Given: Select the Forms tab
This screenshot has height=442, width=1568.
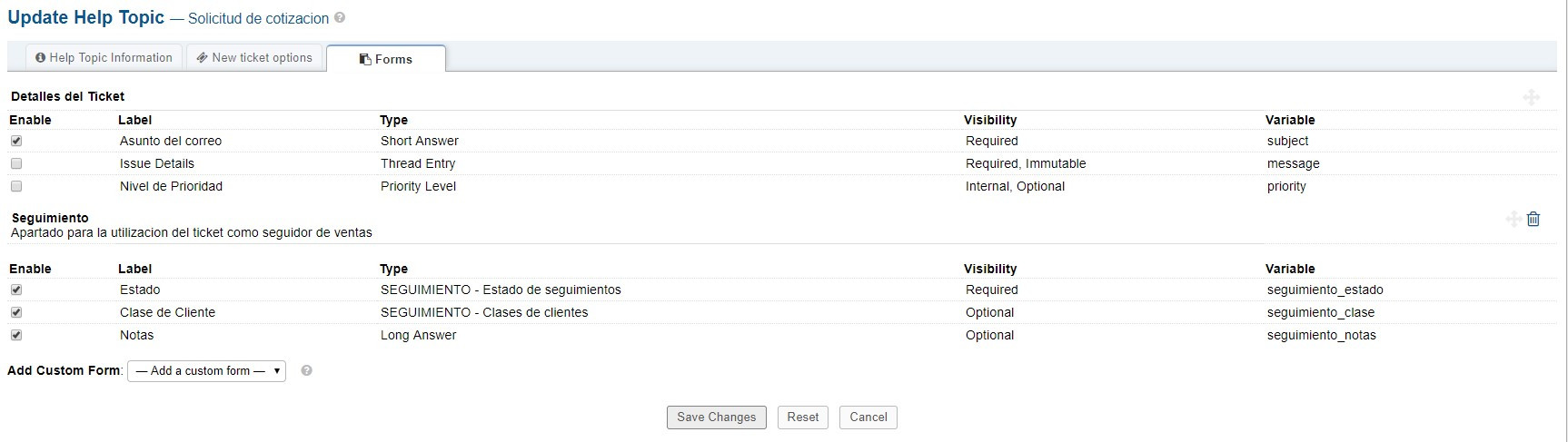Looking at the screenshot, I should tap(386, 59).
